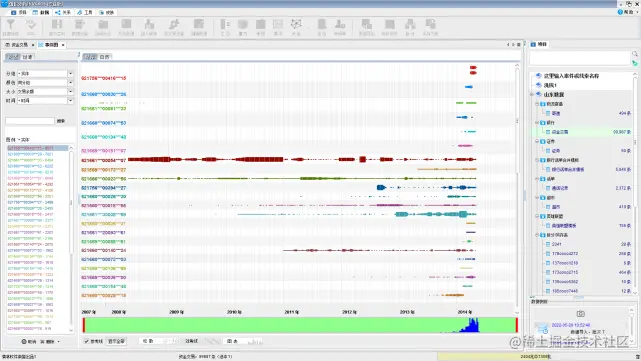Click the cancel icon button below the legend
Viewport: 641px width, 361px height.
tap(29, 341)
